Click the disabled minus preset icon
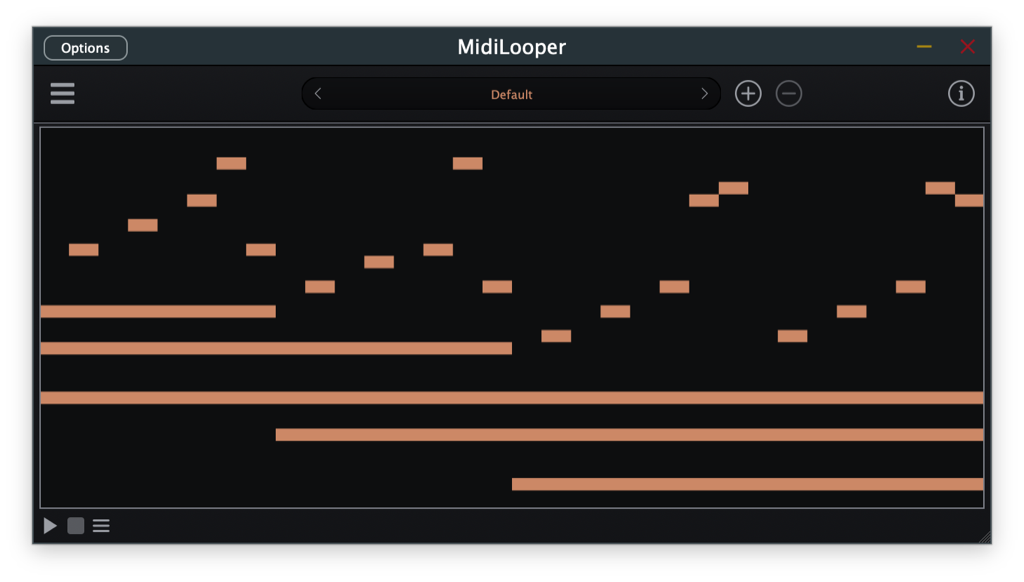The width and height of the screenshot is (1024, 582). coord(789,93)
